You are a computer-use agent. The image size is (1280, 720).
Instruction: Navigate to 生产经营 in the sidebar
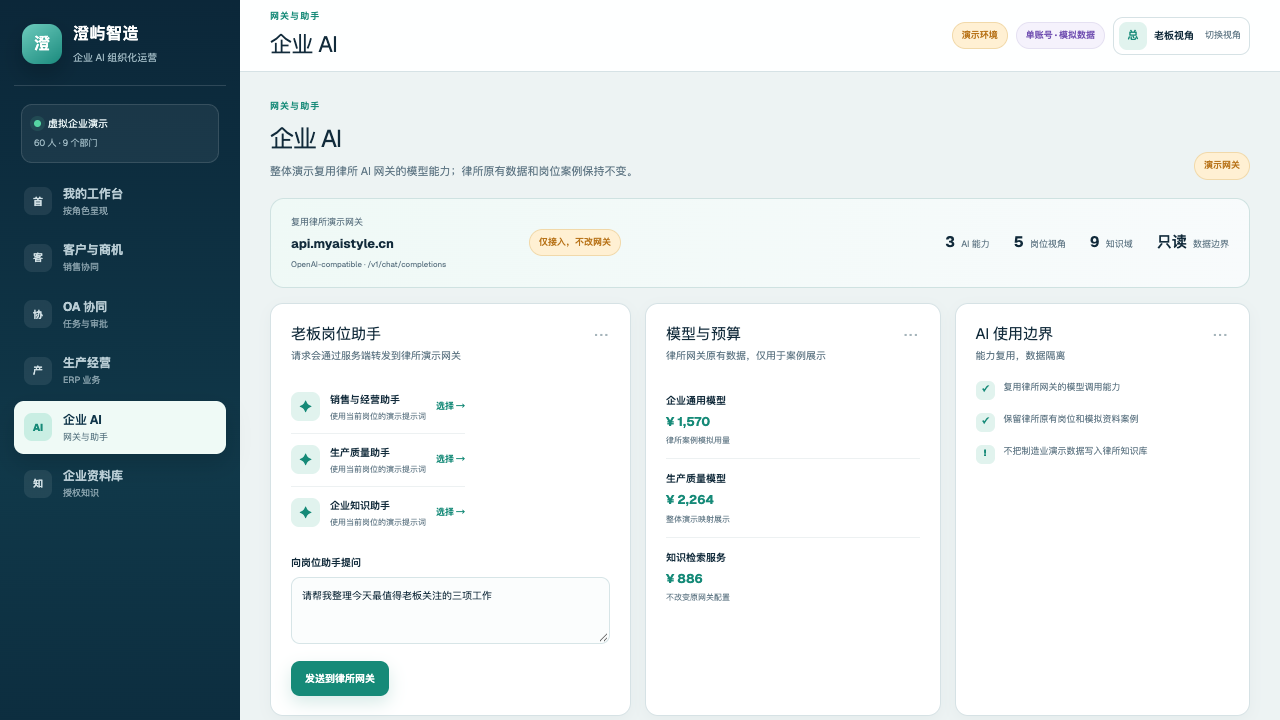pos(120,371)
